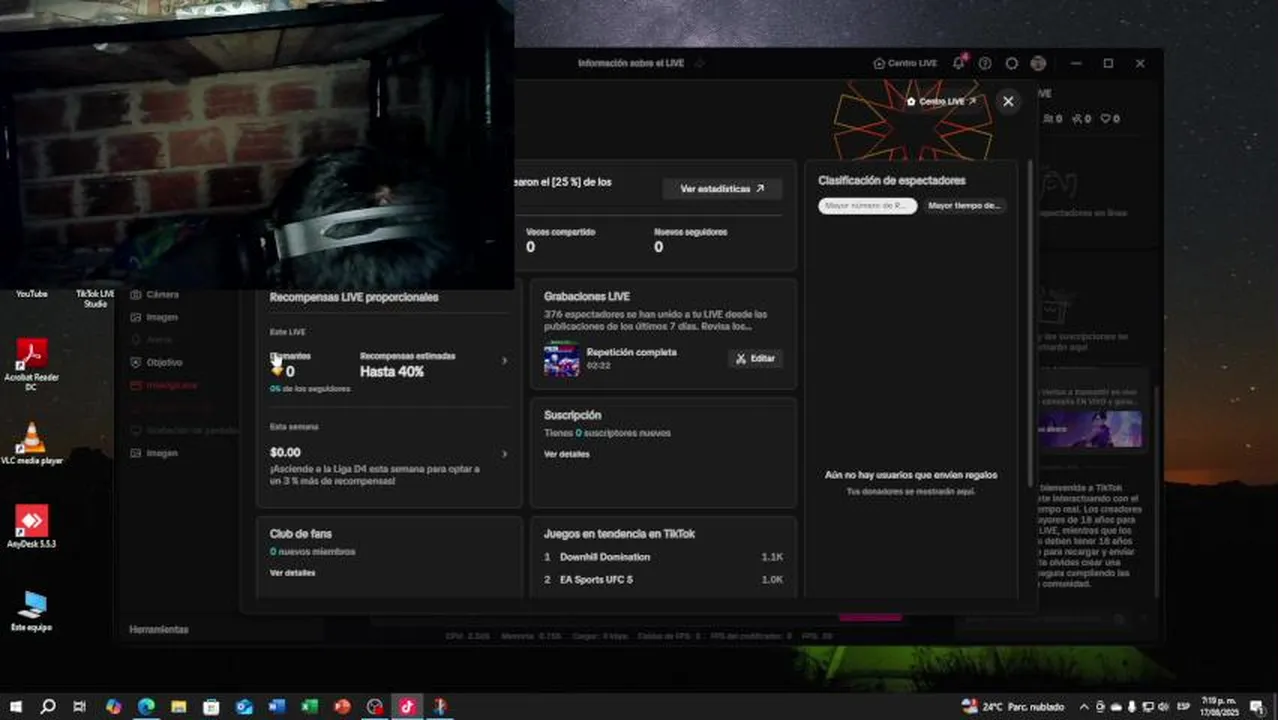This screenshot has height=720, width=1278.
Task: Open Acrobat Reader DC desktop icon
Action: coord(31,365)
